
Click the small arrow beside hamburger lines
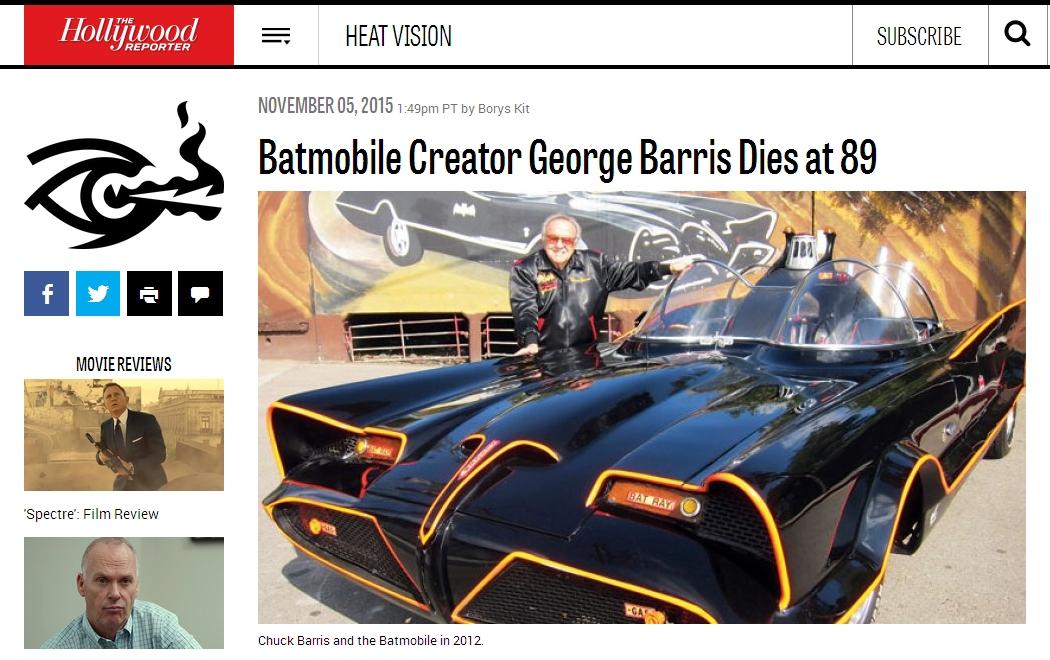pos(287,42)
